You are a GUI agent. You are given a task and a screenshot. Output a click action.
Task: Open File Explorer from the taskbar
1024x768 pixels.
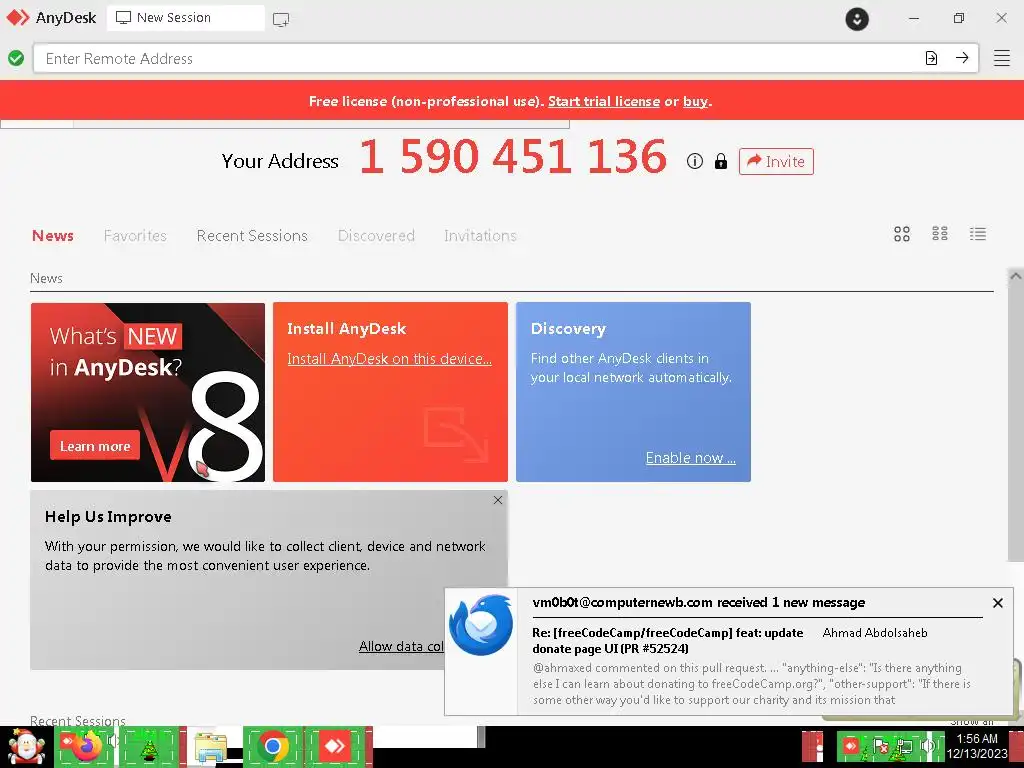pos(211,748)
